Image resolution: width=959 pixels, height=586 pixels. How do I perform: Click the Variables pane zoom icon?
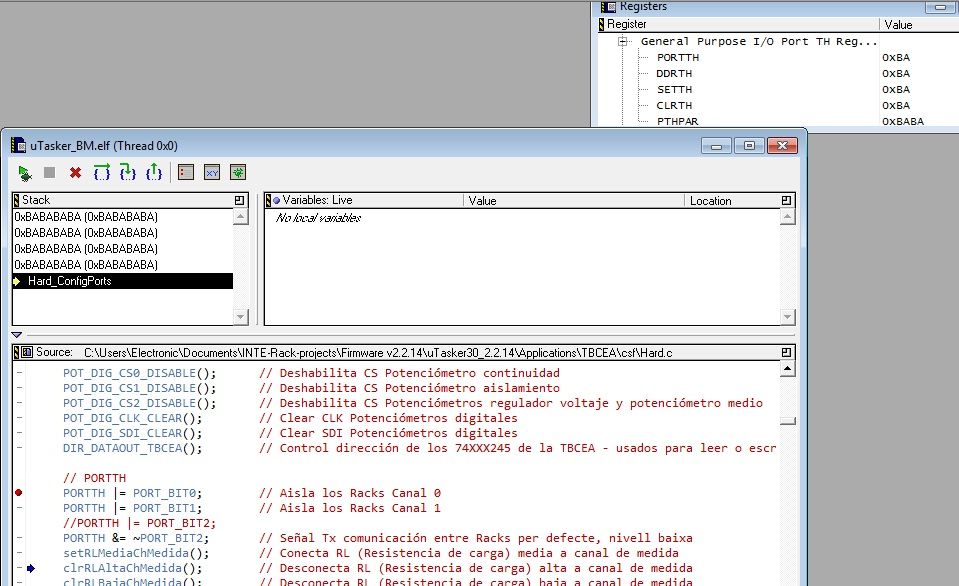(x=786, y=200)
